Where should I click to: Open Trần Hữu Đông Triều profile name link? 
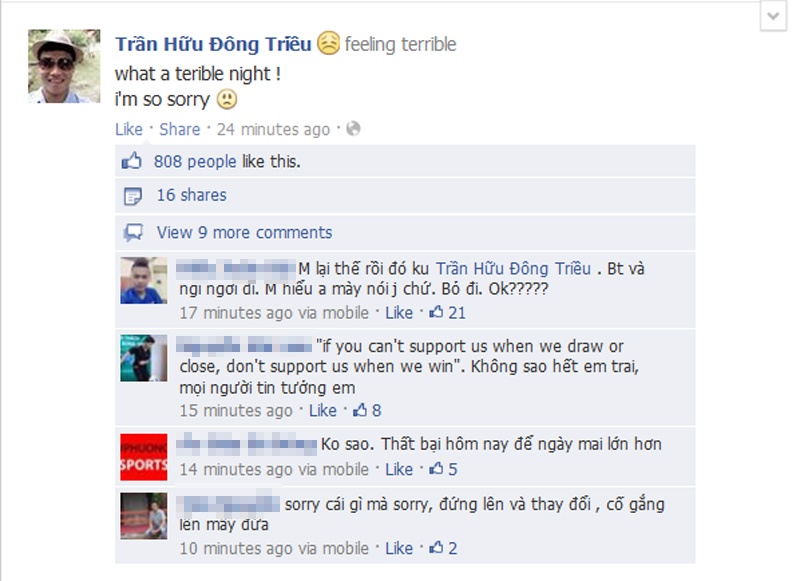[x=213, y=44]
